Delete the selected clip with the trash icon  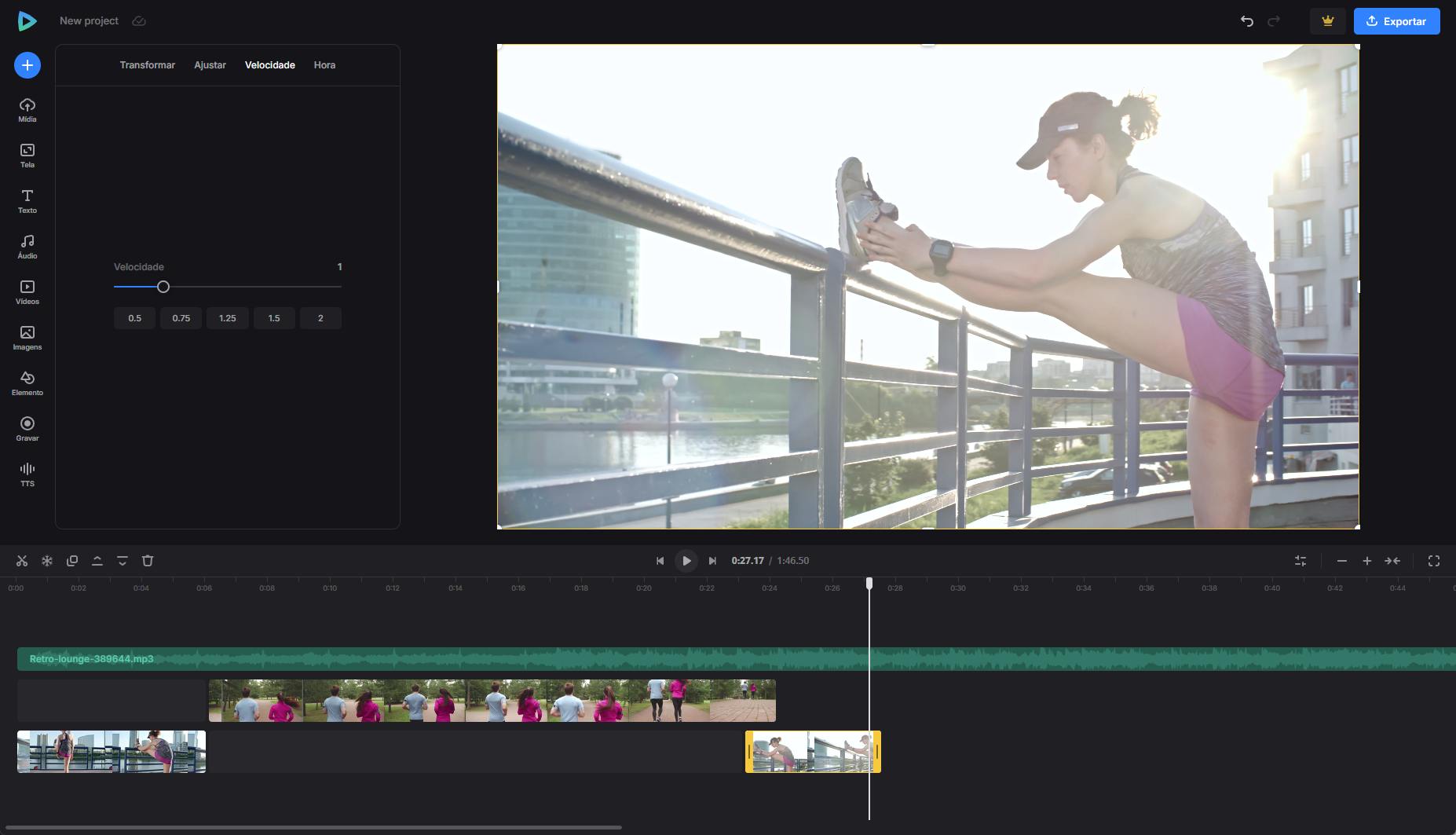click(148, 561)
